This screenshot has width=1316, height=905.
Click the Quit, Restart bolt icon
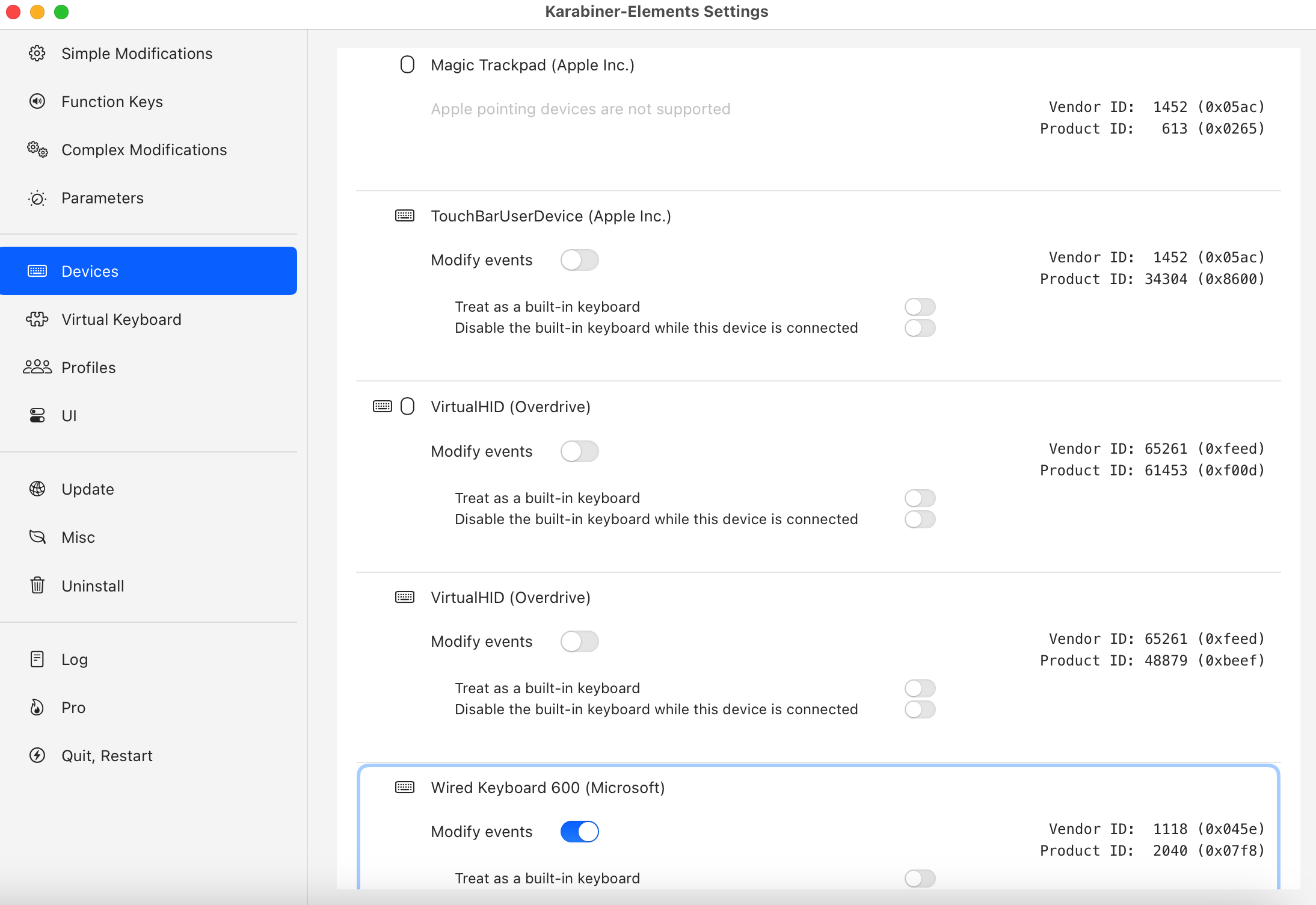click(37, 755)
